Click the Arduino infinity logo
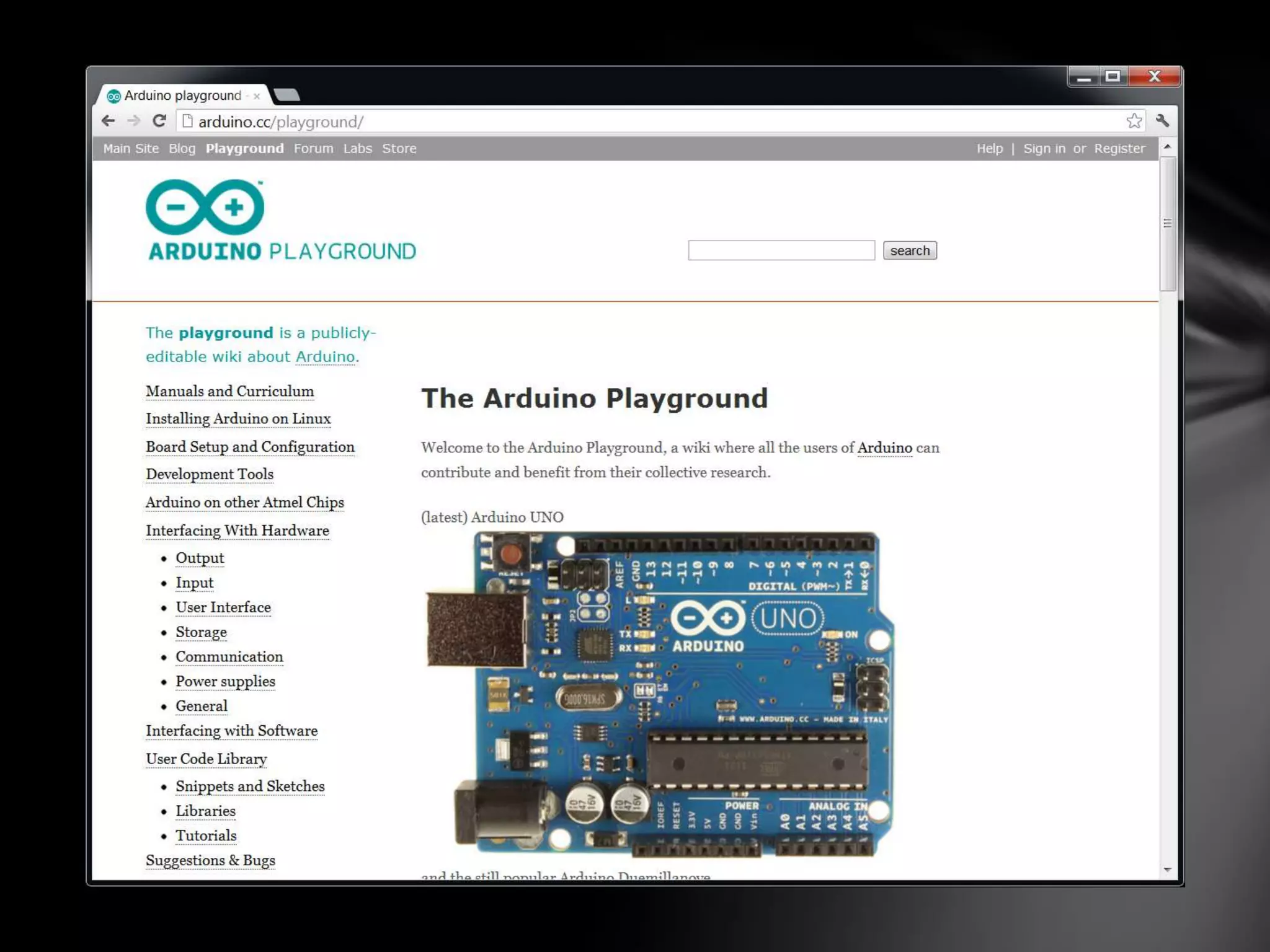1270x952 pixels. pyautogui.click(x=205, y=207)
